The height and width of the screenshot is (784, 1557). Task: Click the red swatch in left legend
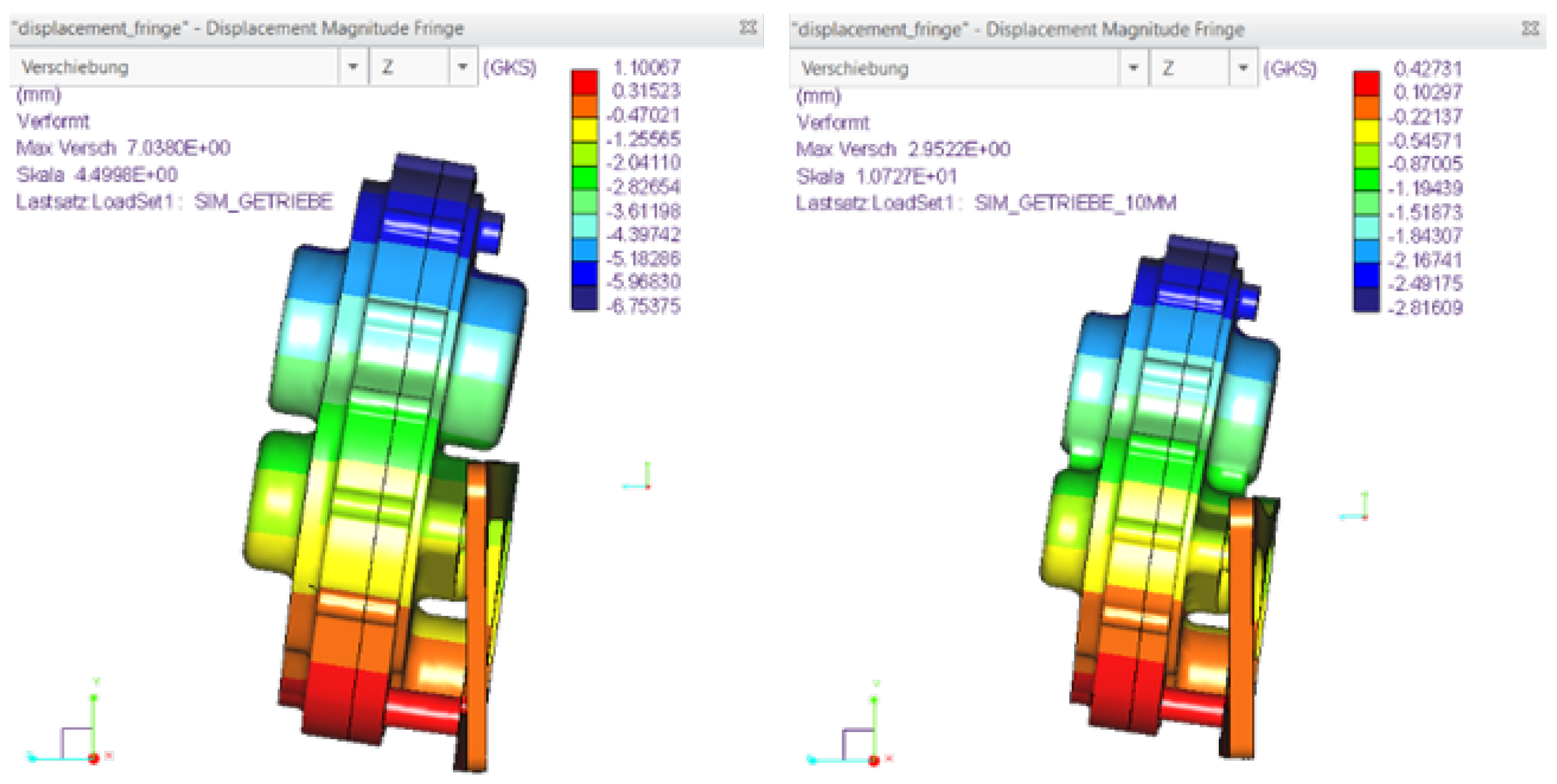(584, 83)
